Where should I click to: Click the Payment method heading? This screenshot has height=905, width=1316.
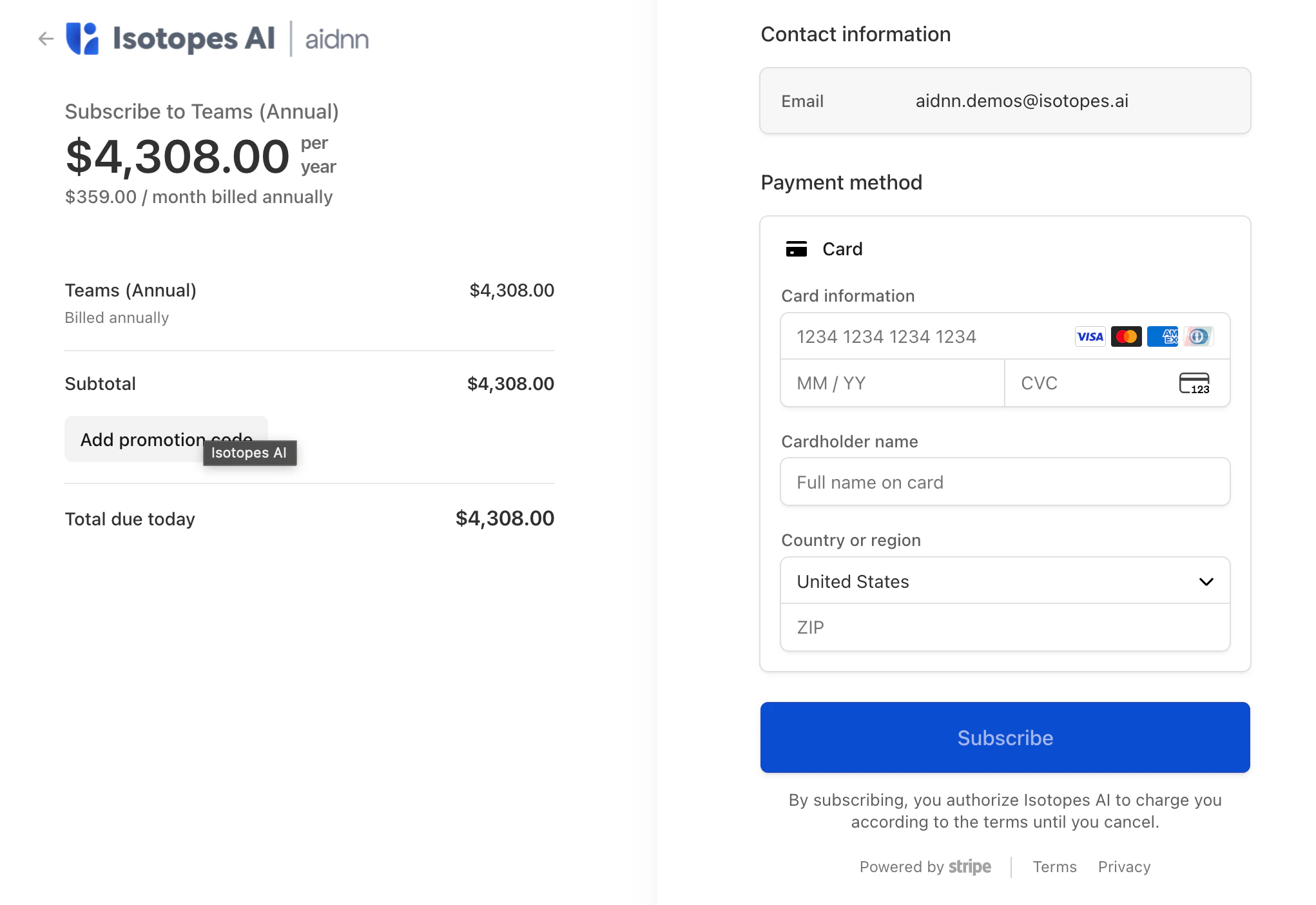(x=841, y=182)
